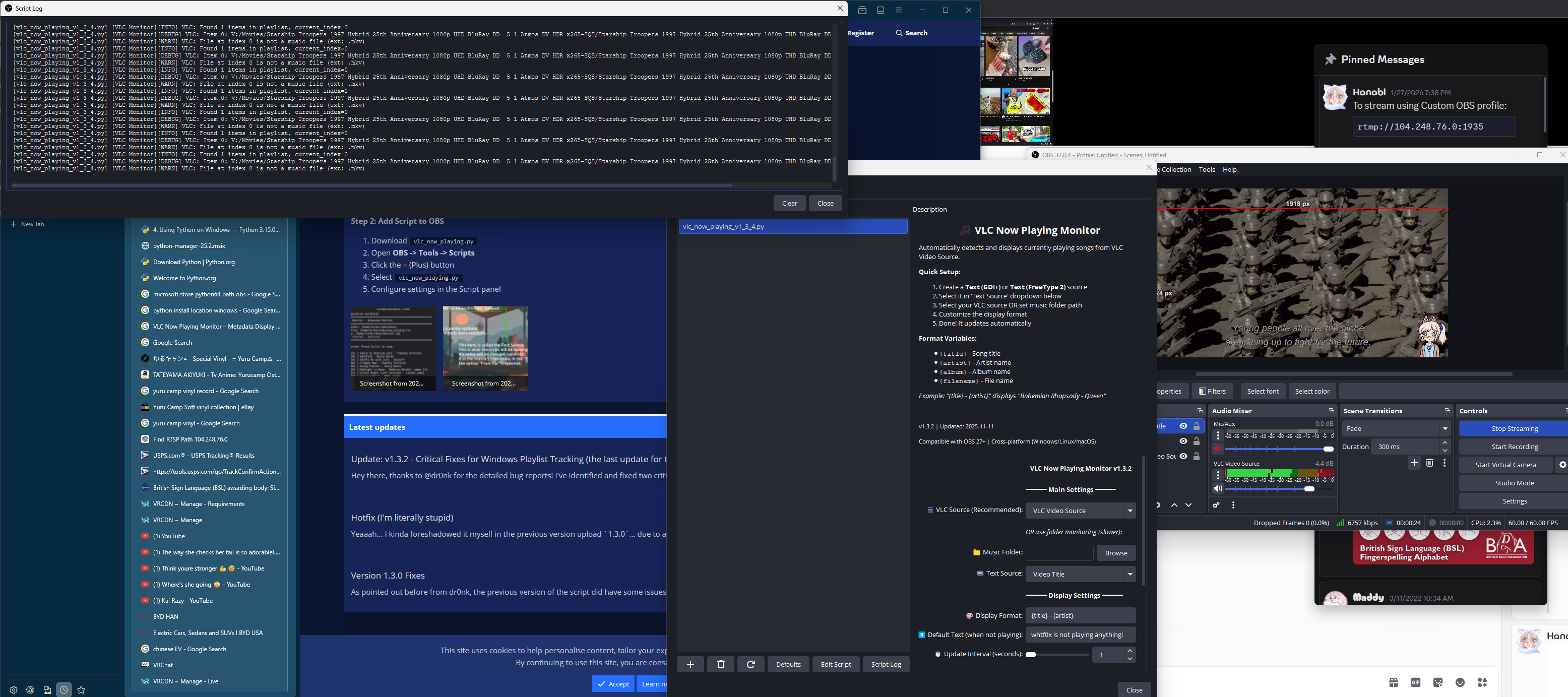Viewport: 1568px width, 697px height.
Task: Unmute the Mic/Aux audio channel
Action: coord(1218,449)
